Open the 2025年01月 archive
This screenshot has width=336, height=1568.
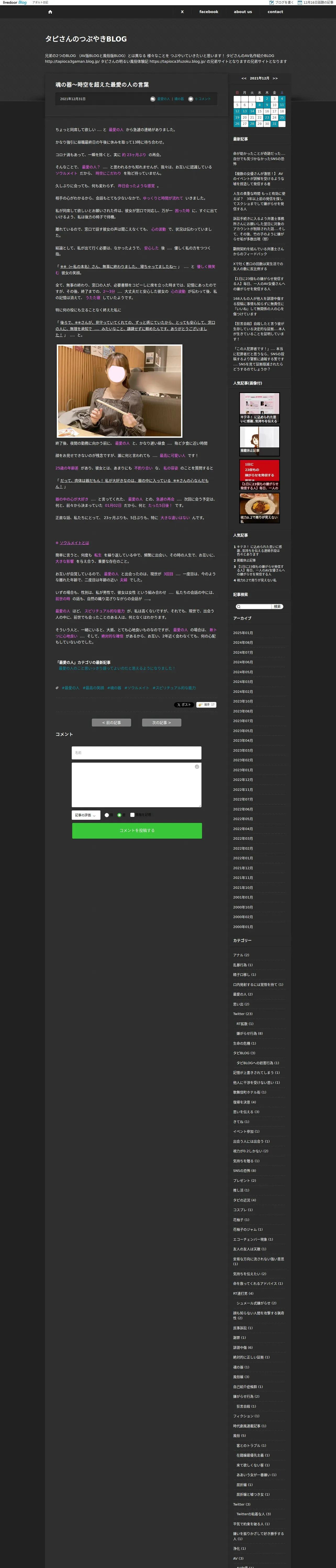[x=243, y=632]
